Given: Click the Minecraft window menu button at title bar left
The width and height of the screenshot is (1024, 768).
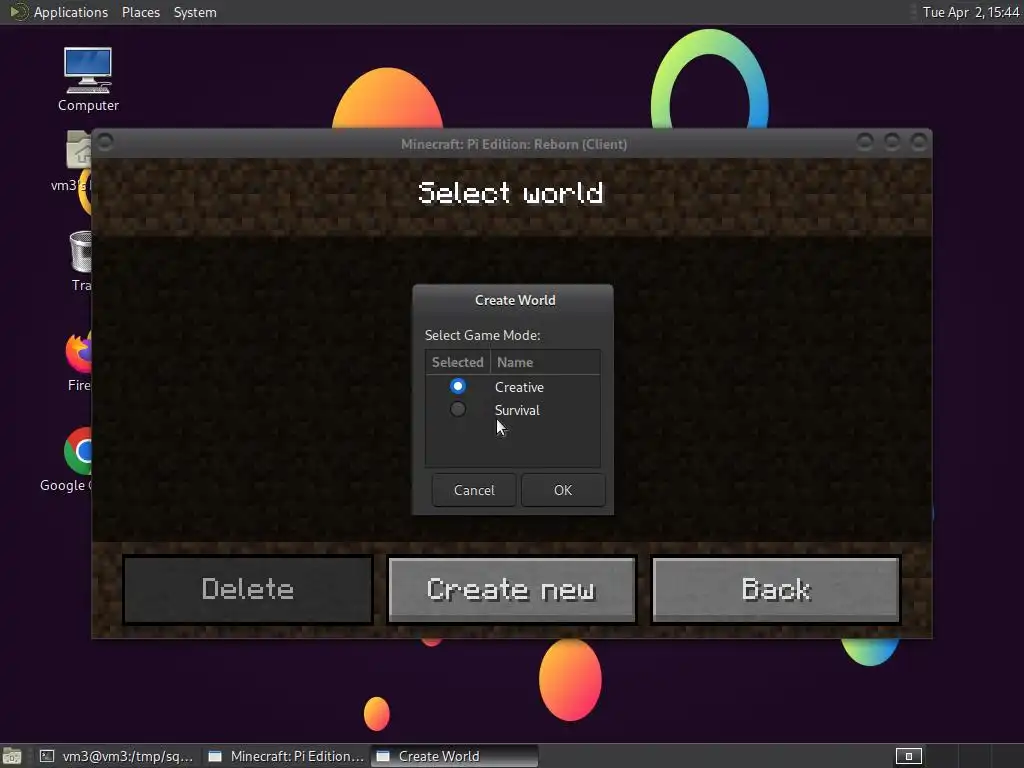Looking at the screenshot, I should click(105, 142).
